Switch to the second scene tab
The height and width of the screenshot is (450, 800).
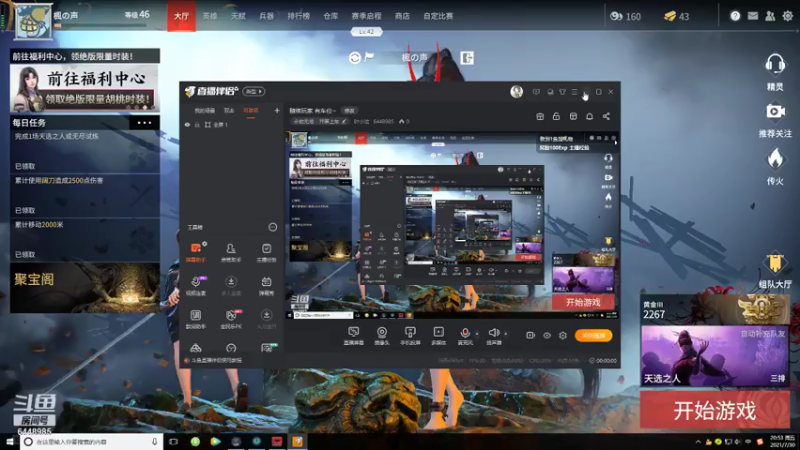[229, 111]
